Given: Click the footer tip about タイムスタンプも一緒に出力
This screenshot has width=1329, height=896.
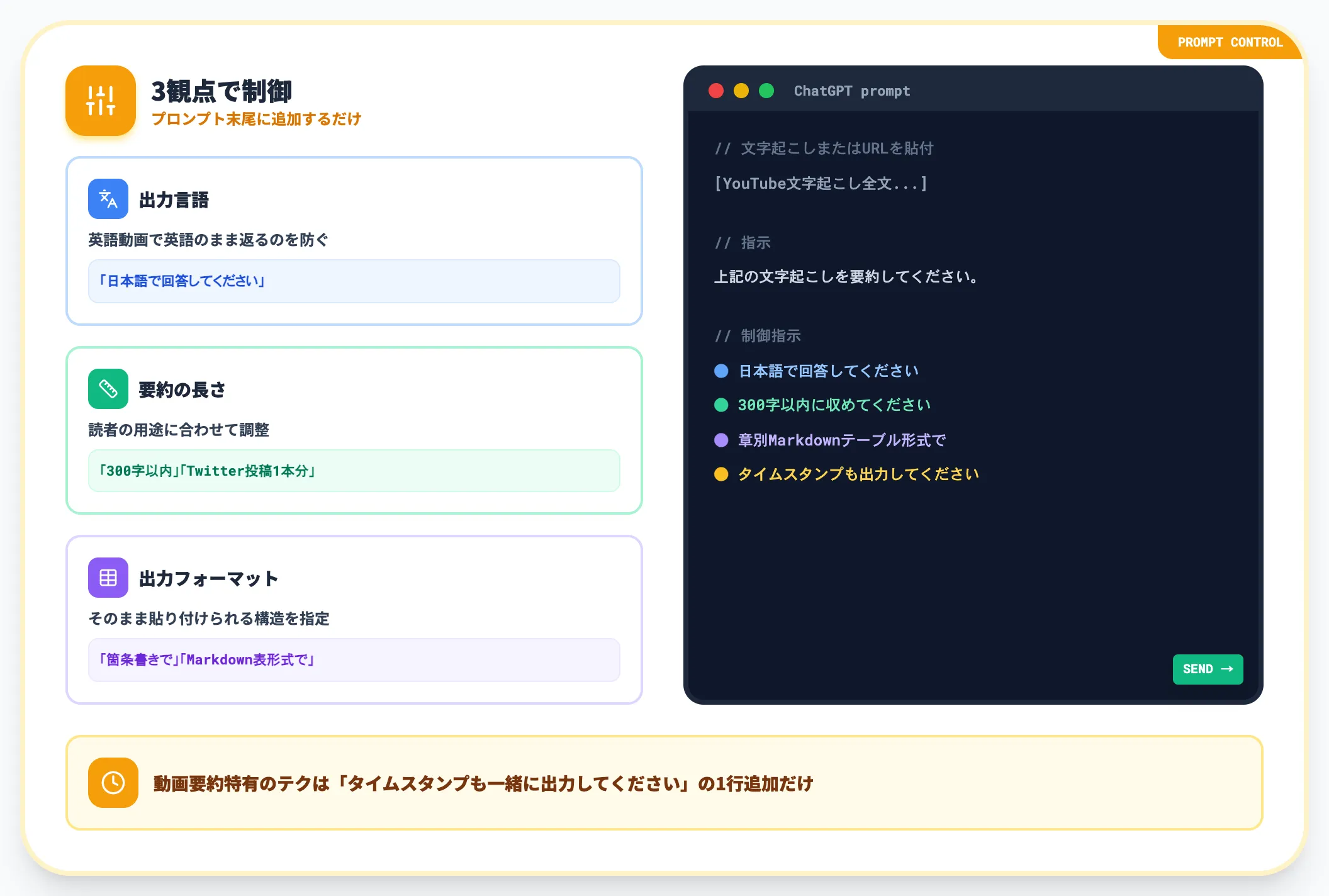Looking at the screenshot, I should pyautogui.click(x=483, y=783).
